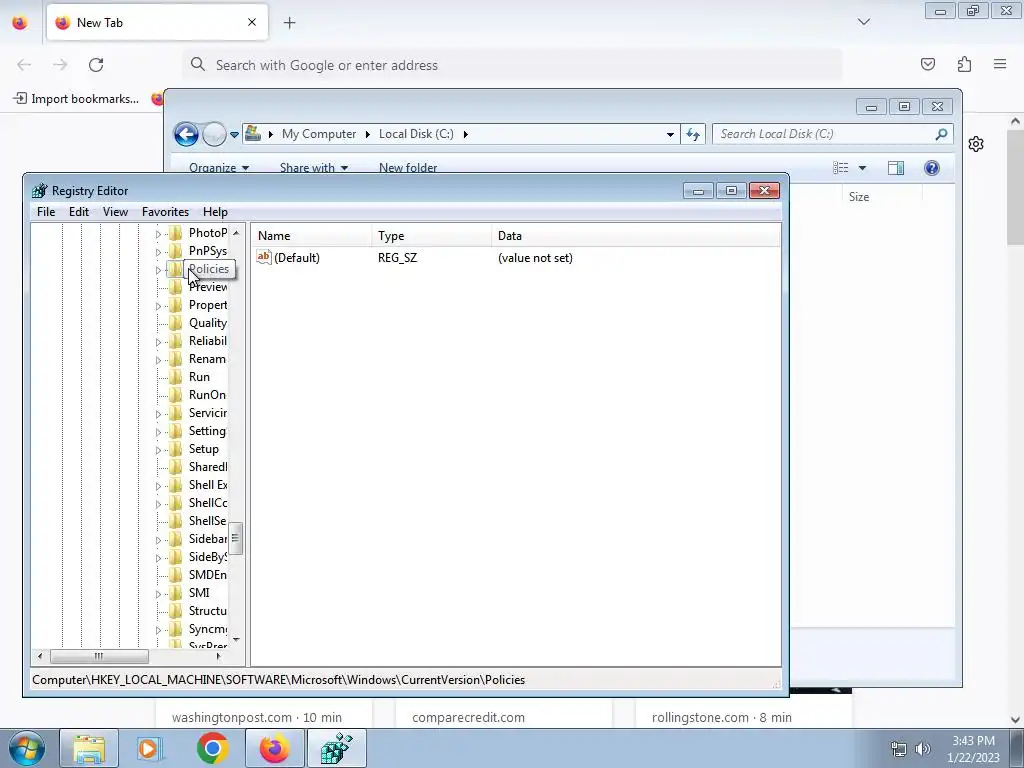
Task: Select the Shell Ex registry key
Action: pos(208,485)
